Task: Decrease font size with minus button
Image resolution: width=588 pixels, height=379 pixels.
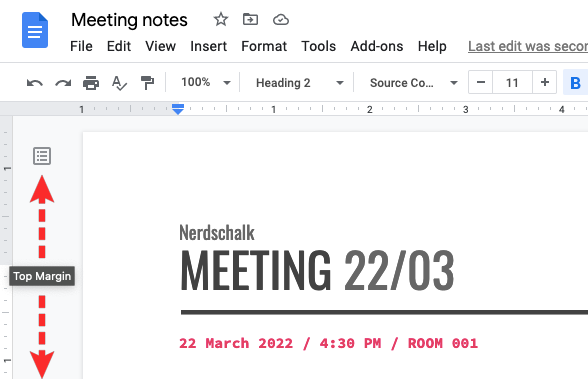Action: click(481, 82)
